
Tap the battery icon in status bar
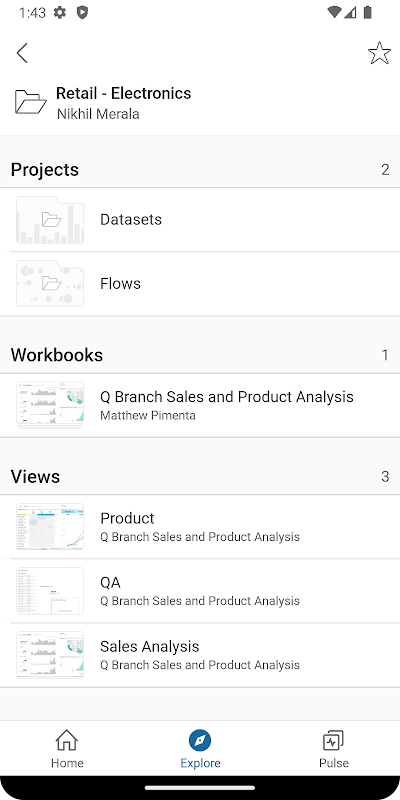click(367, 13)
